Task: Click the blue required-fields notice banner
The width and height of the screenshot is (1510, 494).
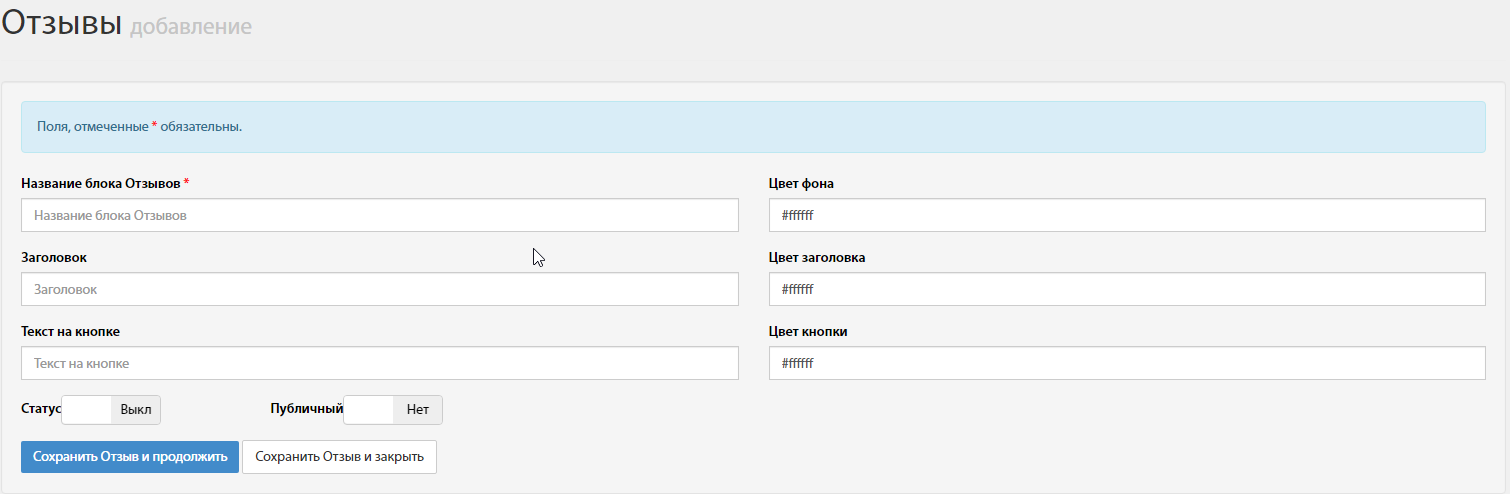Action: [x=753, y=127]
